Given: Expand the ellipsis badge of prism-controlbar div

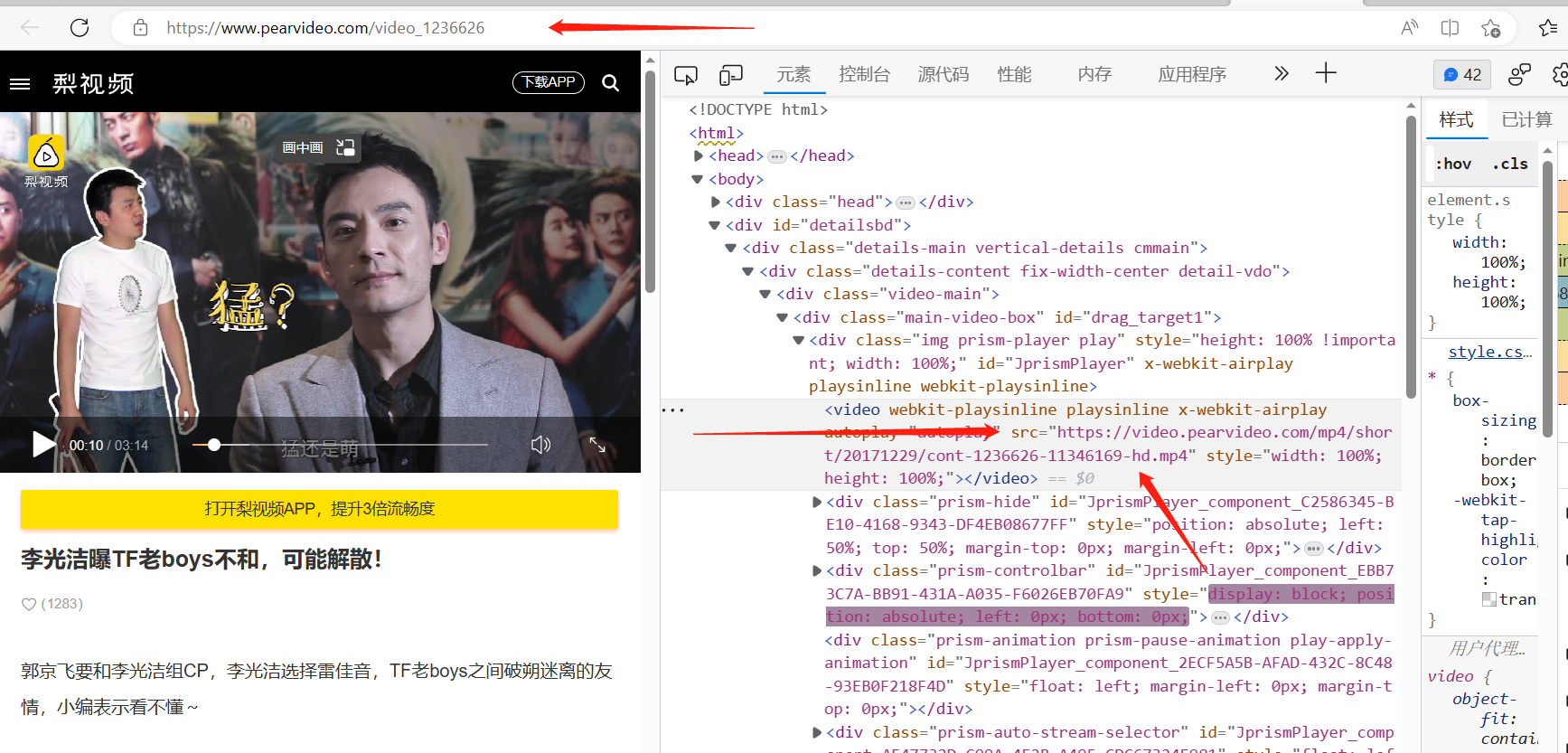Looking at the screenshot, I should [1220, 617].
